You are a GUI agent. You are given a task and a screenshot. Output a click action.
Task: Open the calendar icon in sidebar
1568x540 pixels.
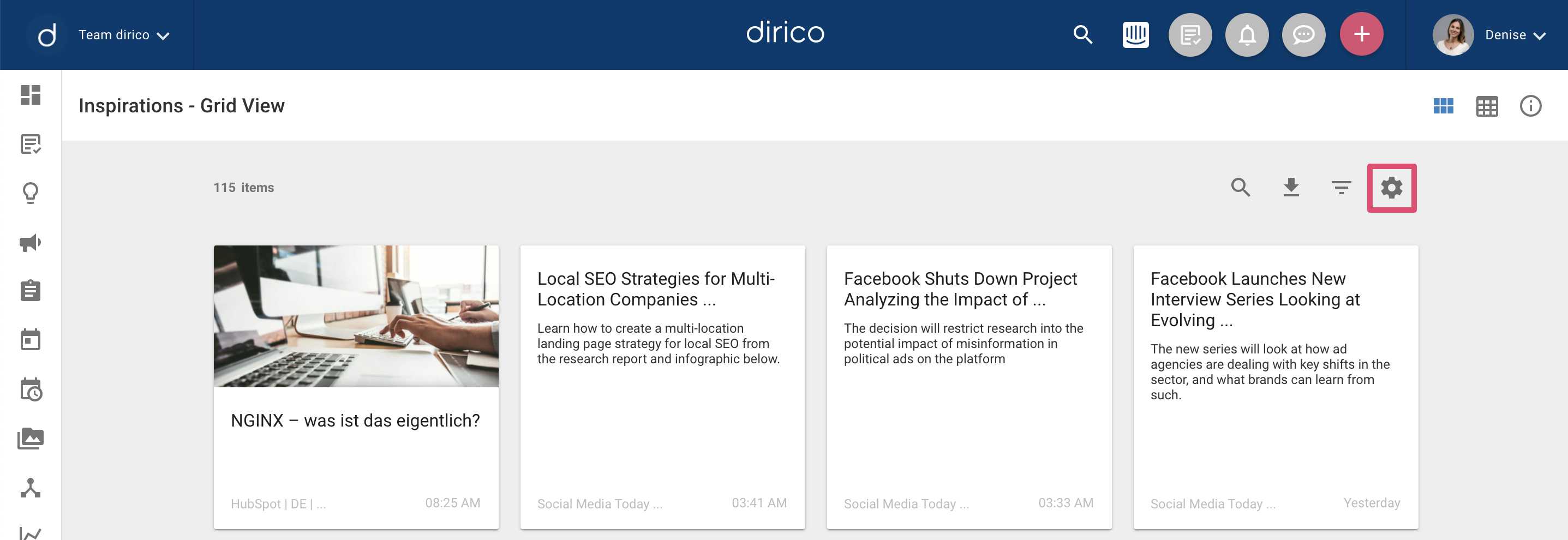point(31,340)
